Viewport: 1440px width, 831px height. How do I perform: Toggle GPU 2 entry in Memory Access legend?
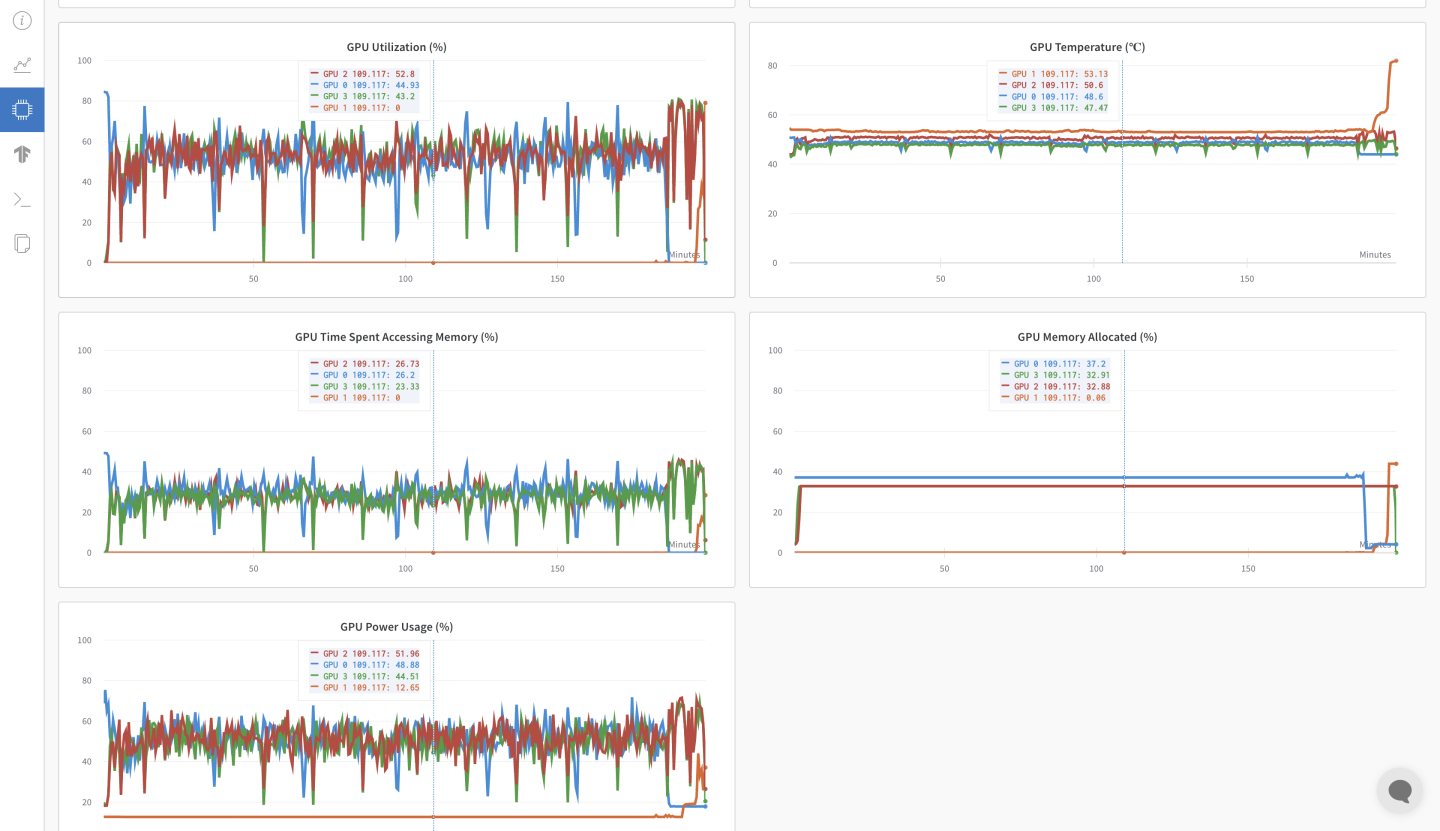pyautogui.click(x=364, y=364)
